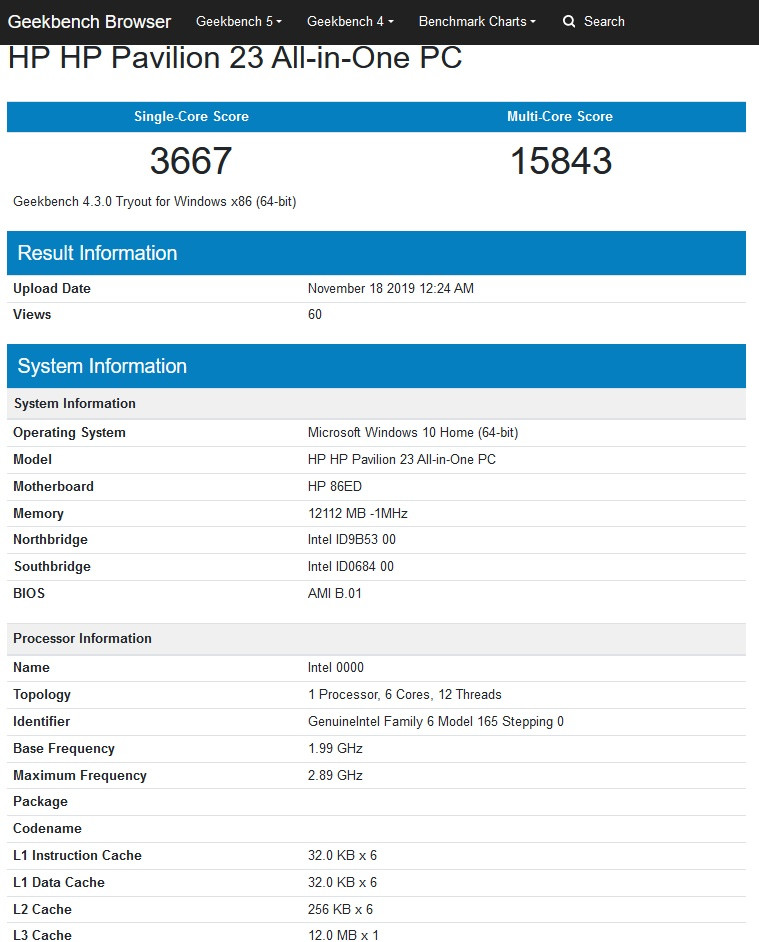Click the Multi-Core Score header
759x942 pixels.
pos(560,117)
